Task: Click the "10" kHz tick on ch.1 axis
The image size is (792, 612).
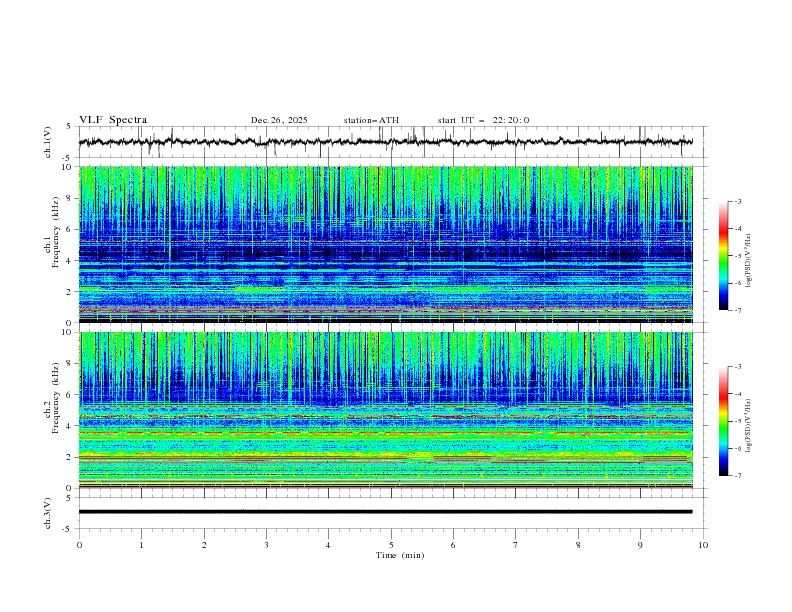Action: tap(69, 167)
